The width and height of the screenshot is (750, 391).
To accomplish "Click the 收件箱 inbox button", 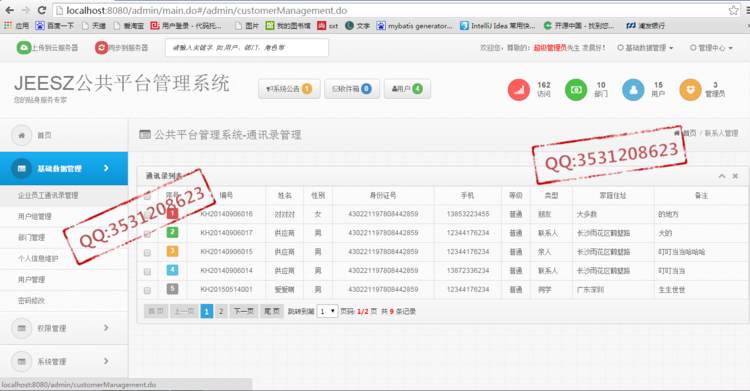I will [352, 89].
